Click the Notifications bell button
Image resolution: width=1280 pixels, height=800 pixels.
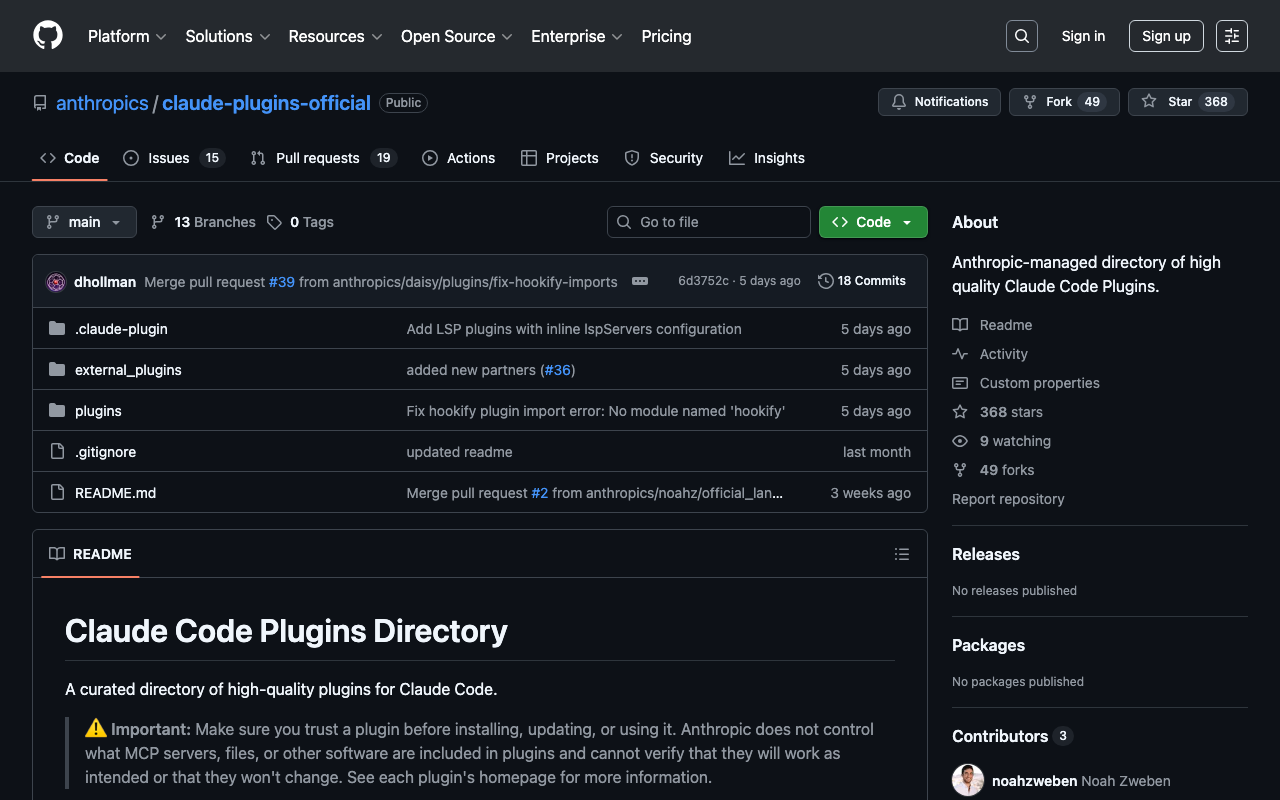click(x=939, y=102)
